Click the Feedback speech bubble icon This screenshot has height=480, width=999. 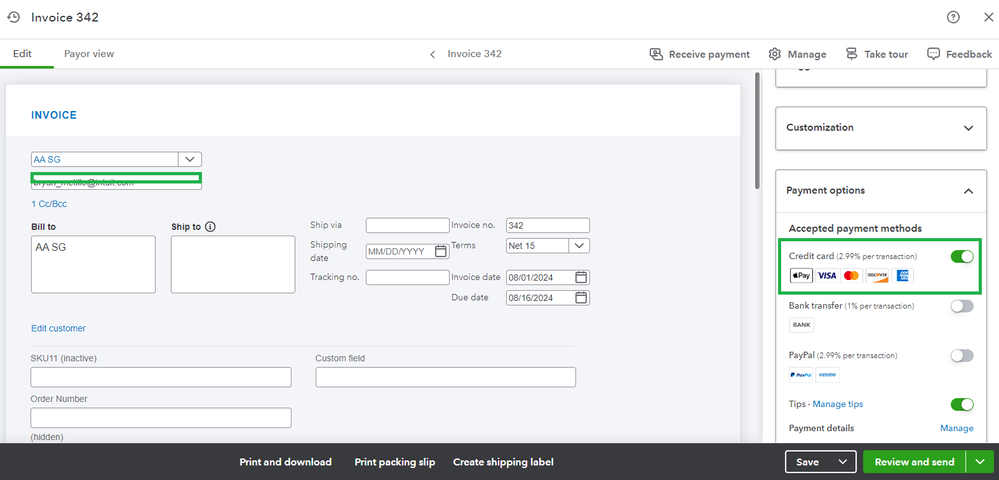point(933,54)
